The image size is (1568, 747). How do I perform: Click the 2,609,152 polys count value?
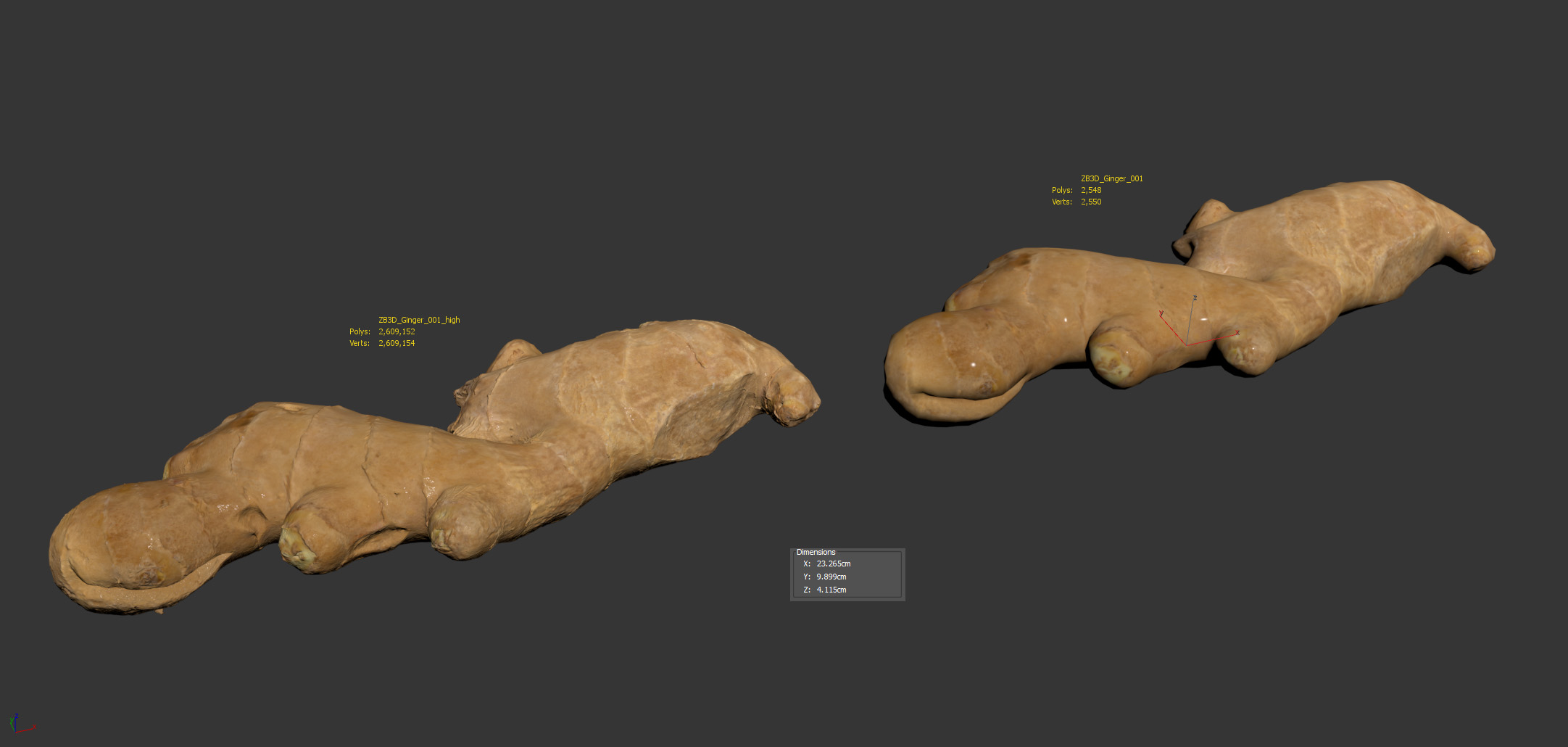[x=397, y=331]
